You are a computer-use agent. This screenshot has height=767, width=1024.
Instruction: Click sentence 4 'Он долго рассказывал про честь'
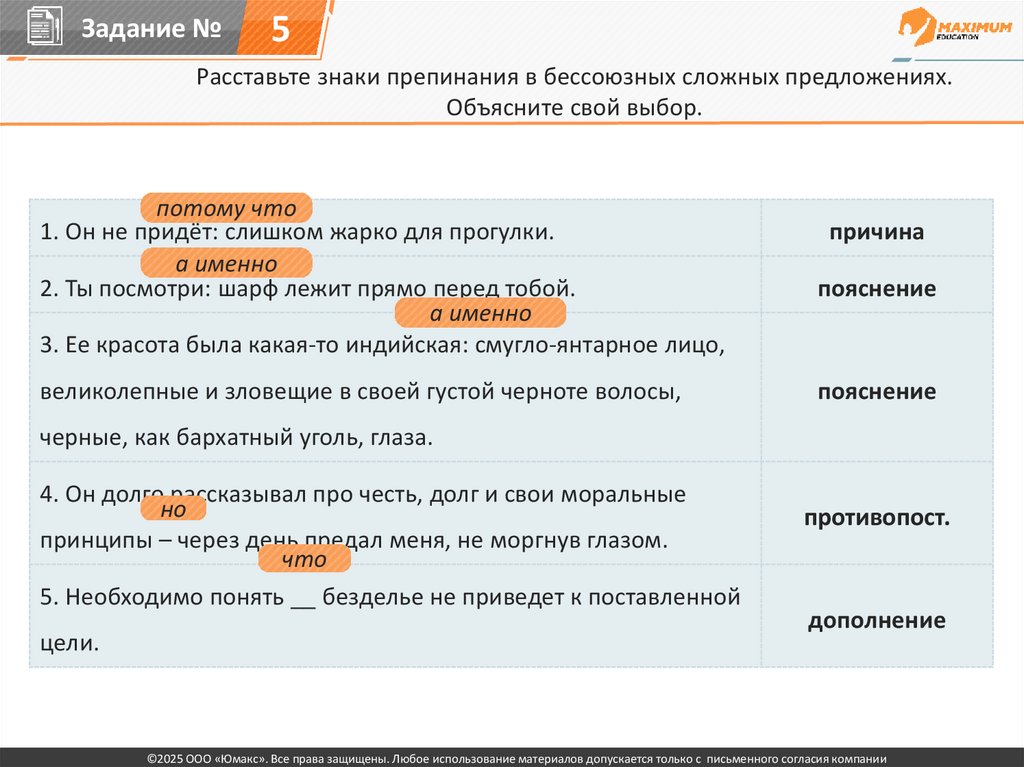point(363,495)
